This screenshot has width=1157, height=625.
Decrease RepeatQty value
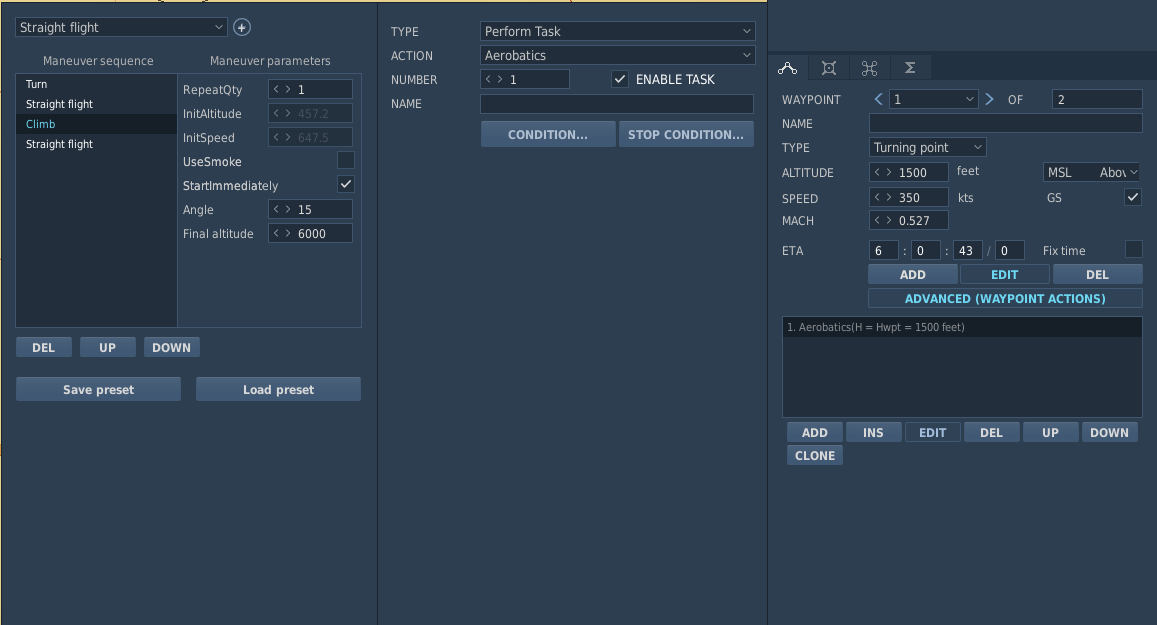[276, 89]
